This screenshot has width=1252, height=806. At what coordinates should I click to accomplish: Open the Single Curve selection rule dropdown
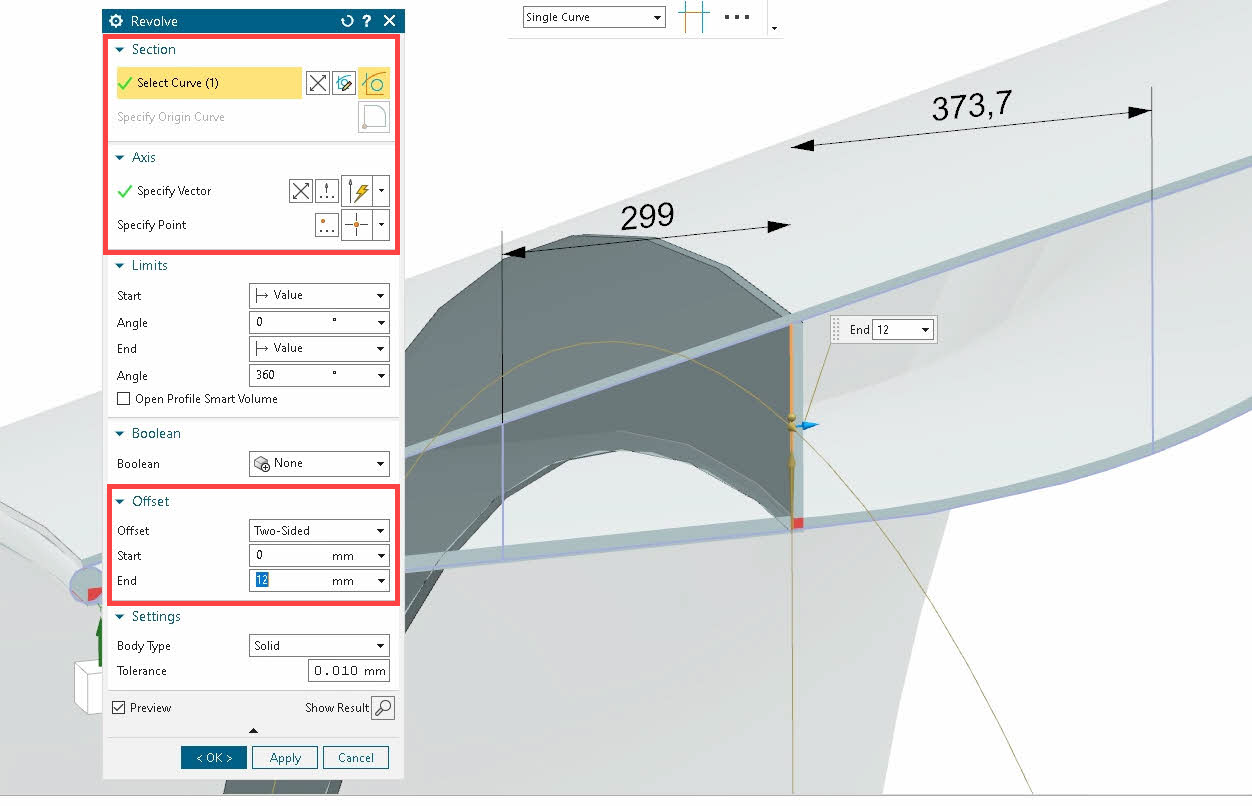[593, 17]
